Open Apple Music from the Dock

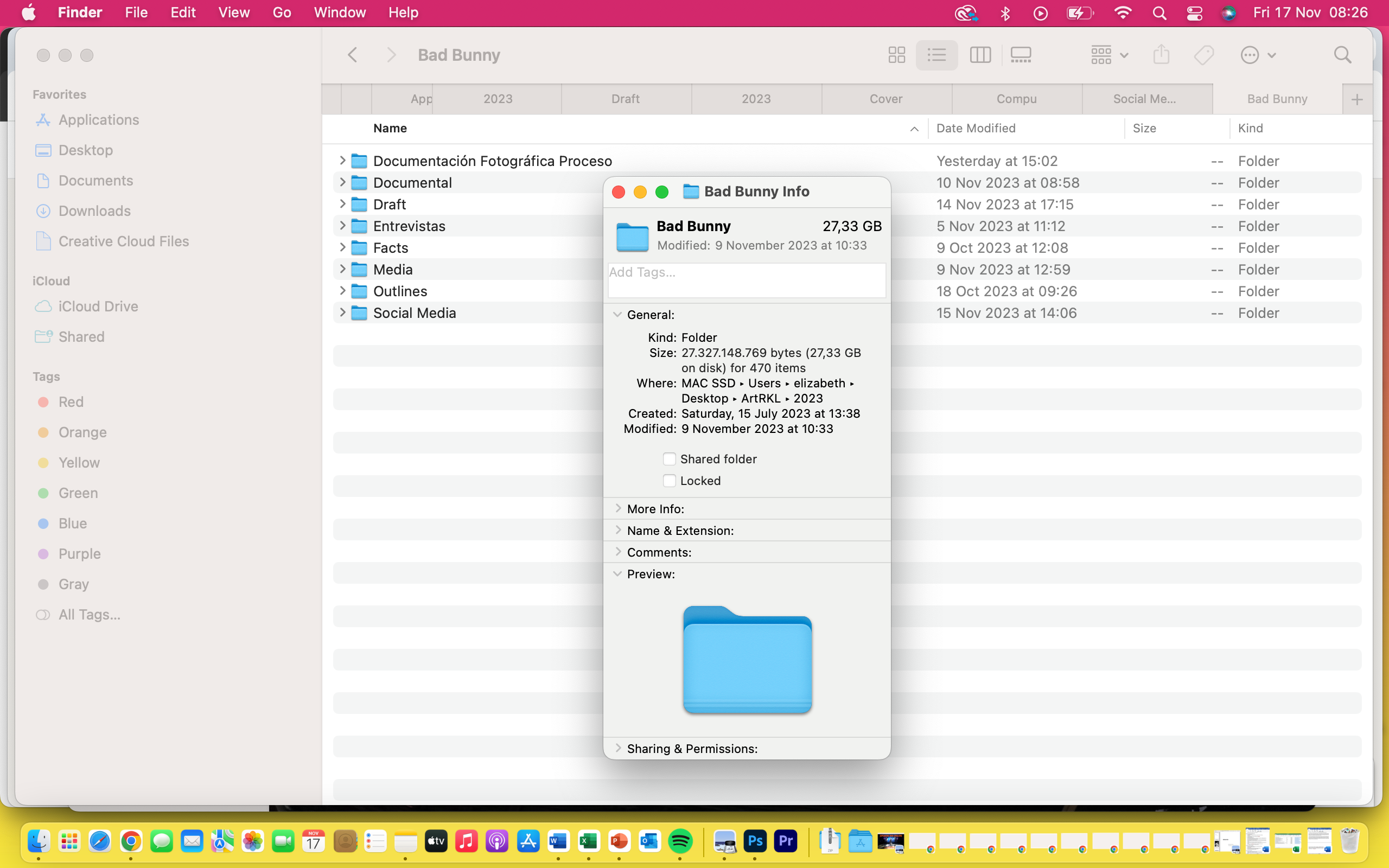pyautogui.click(x=466, y=841)
